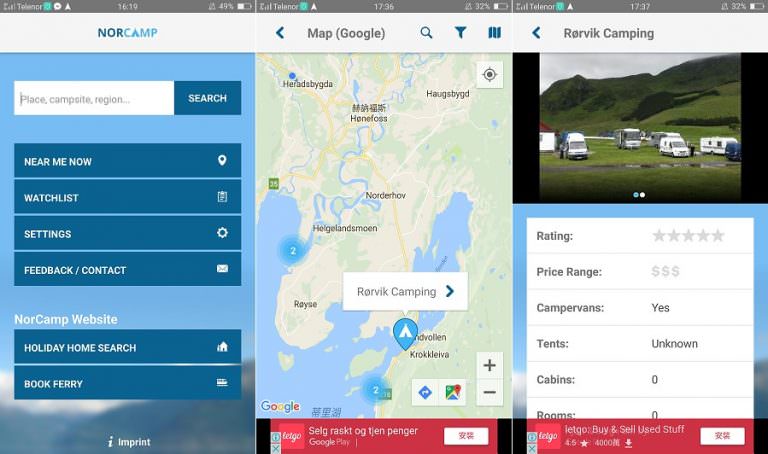Open the Holiday Home Search link
Screen dimensions: 768x454
(x=127, y=348)
